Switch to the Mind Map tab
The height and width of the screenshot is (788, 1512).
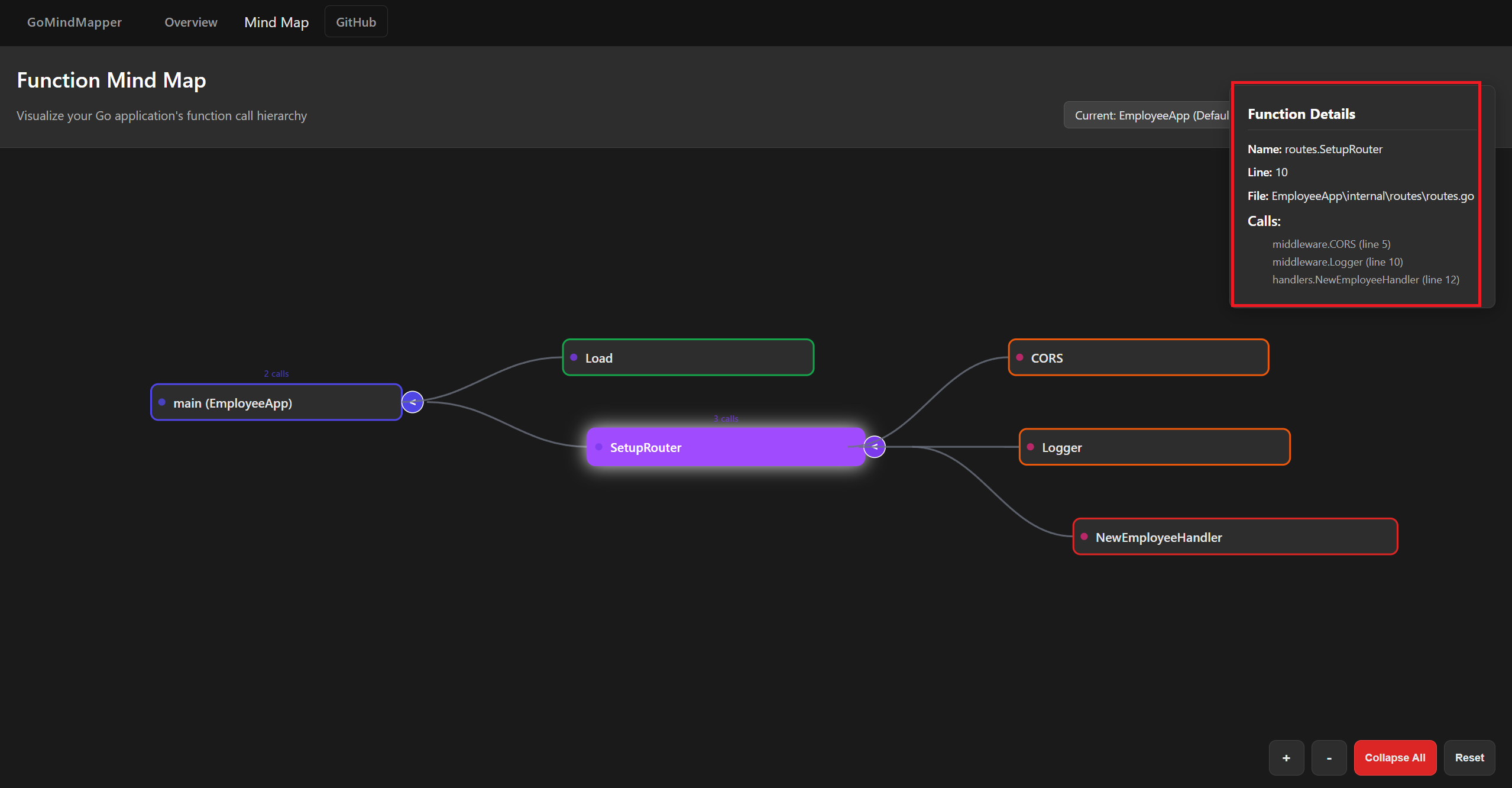pos(277,22)
